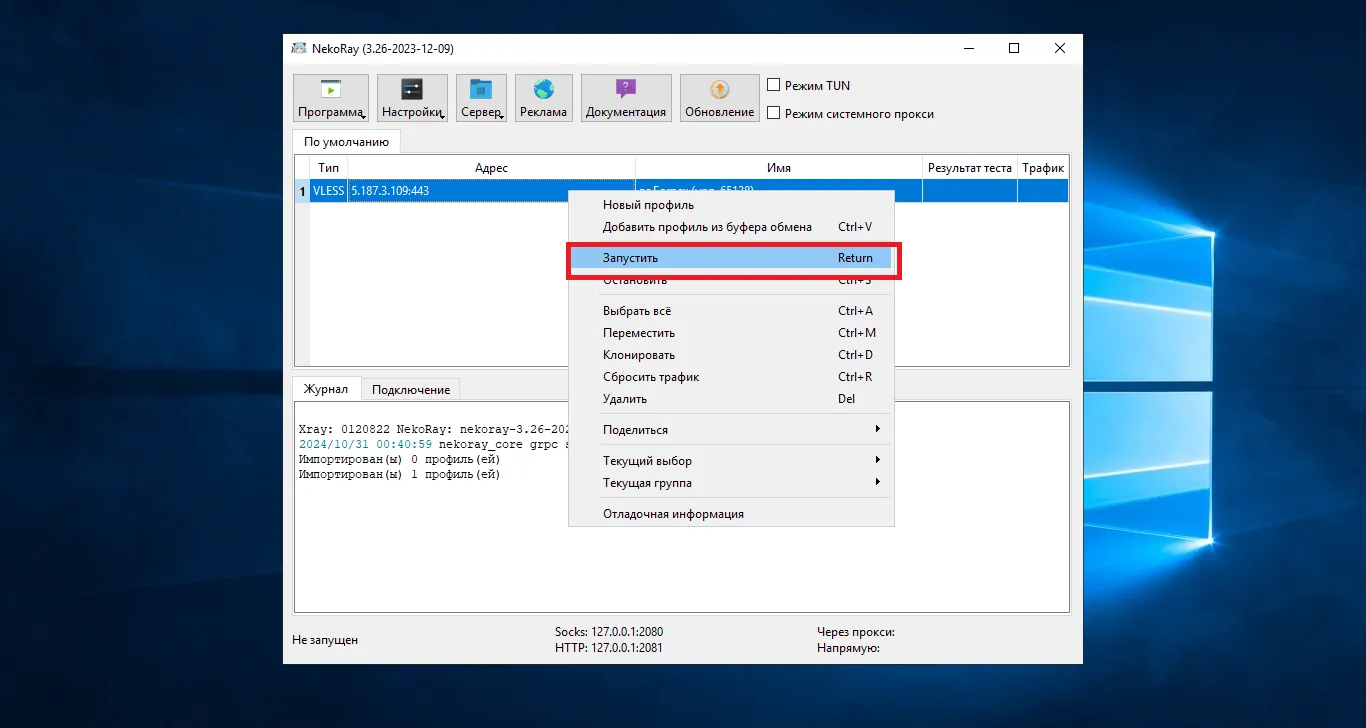The image size is (1366, 728).
Task: Enable the Режим TUN checkbox
Action: click(x=773, y=86)
